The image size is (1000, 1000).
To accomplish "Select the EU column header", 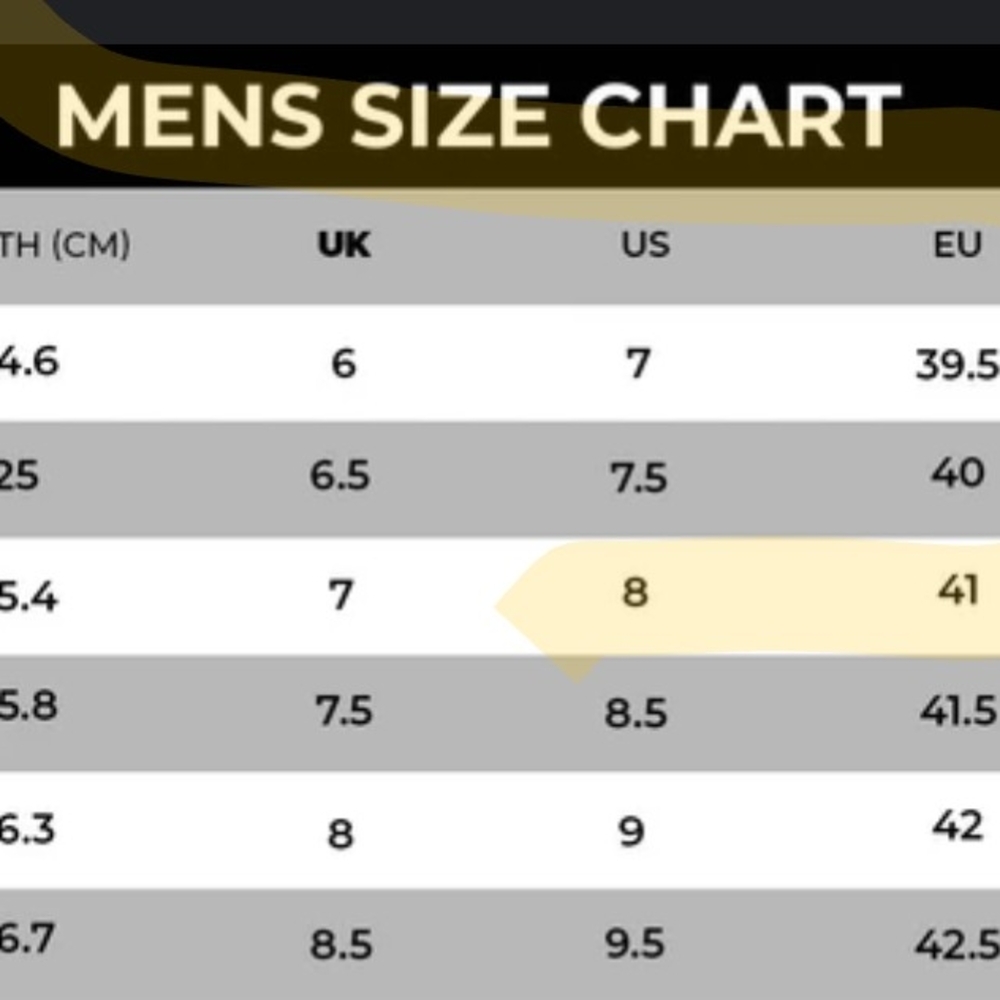I will (x=957, y=244).
